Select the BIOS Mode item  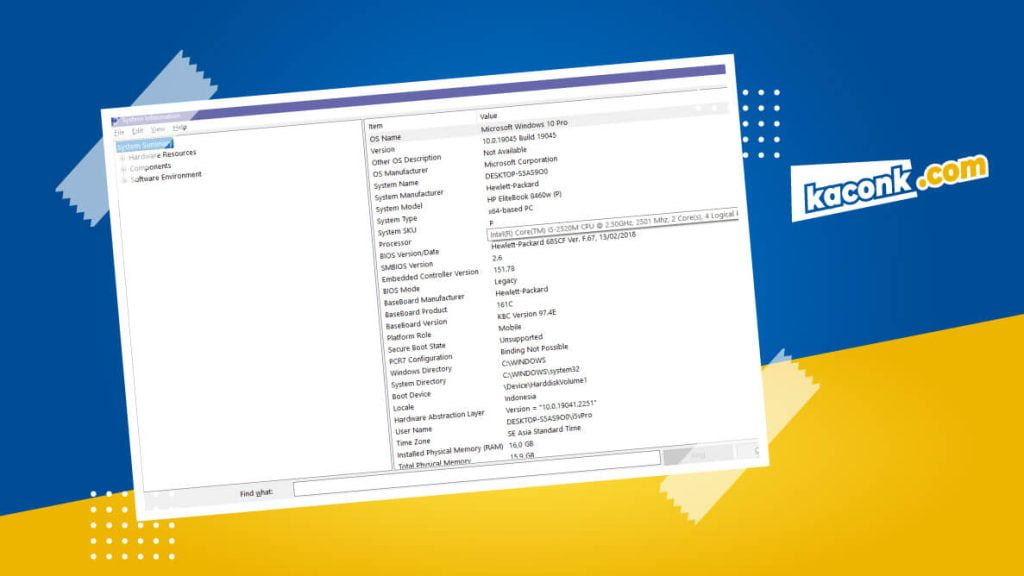[x=402, y=290]
